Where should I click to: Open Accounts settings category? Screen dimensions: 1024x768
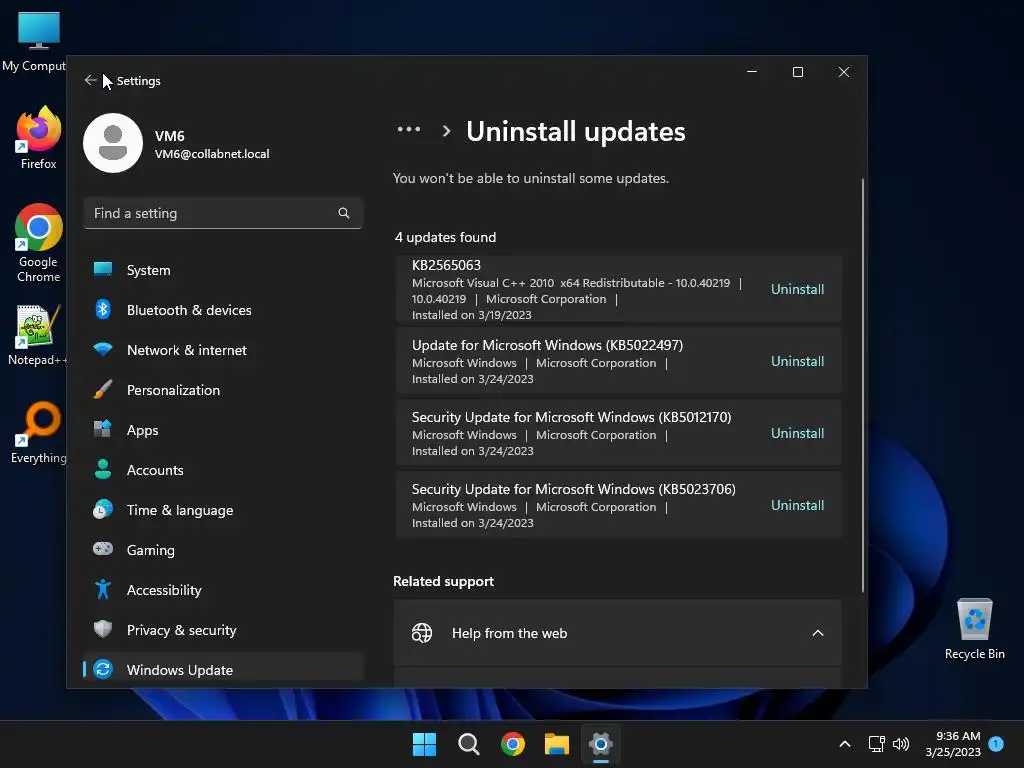tap(223, 470)
